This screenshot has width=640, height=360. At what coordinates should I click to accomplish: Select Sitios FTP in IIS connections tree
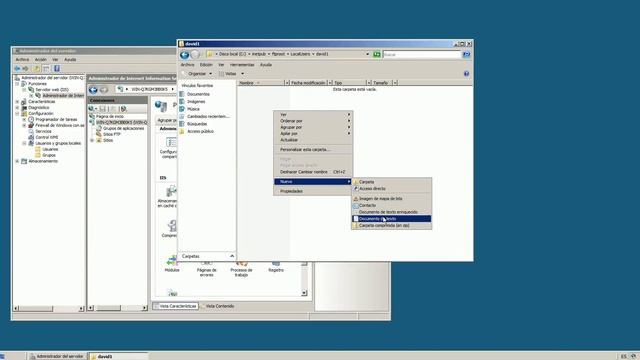tap(112, 134)
